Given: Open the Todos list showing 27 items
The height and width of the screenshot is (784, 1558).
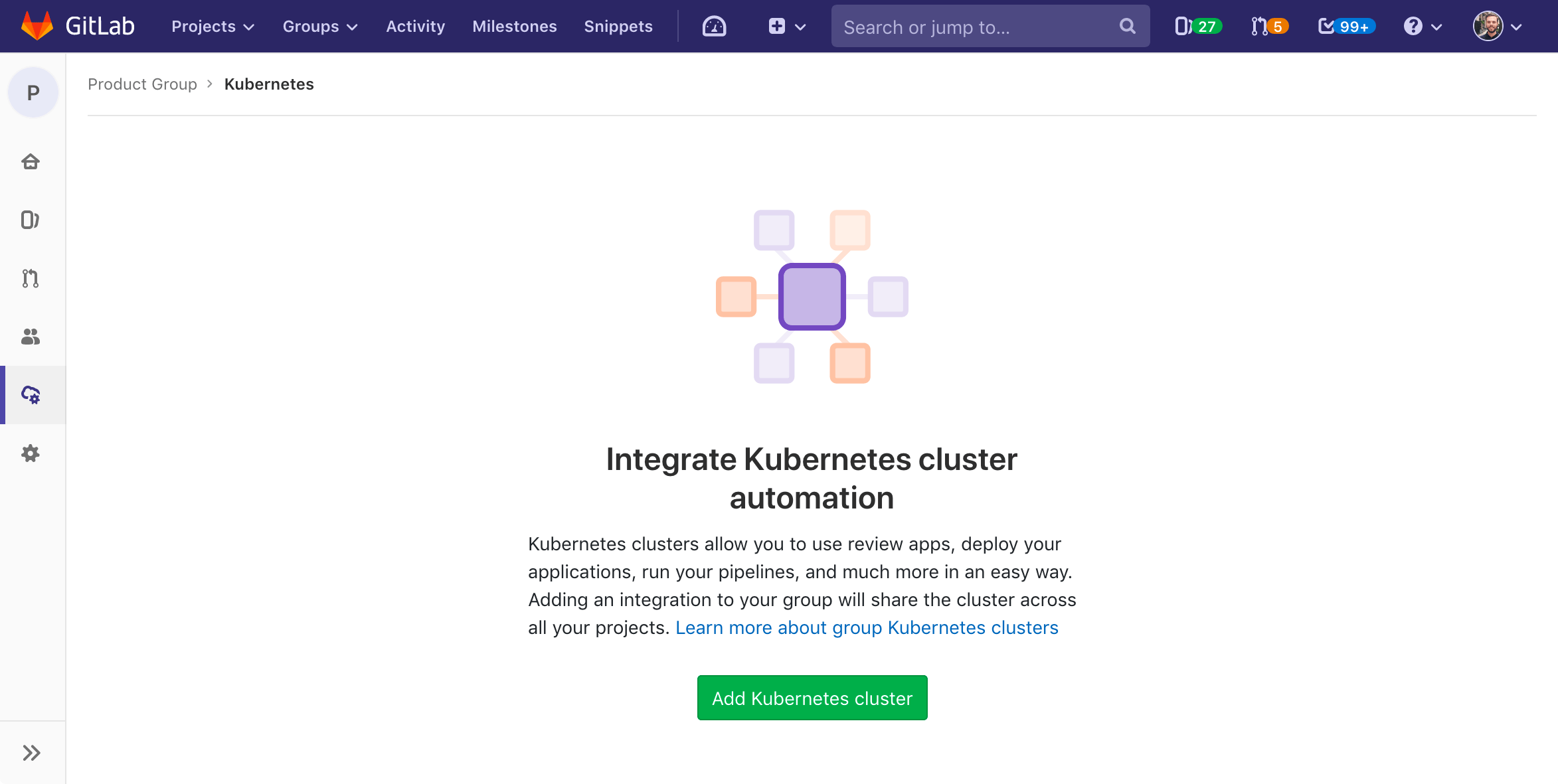Looking at the screenshot, I should [x=1195, y=27].
